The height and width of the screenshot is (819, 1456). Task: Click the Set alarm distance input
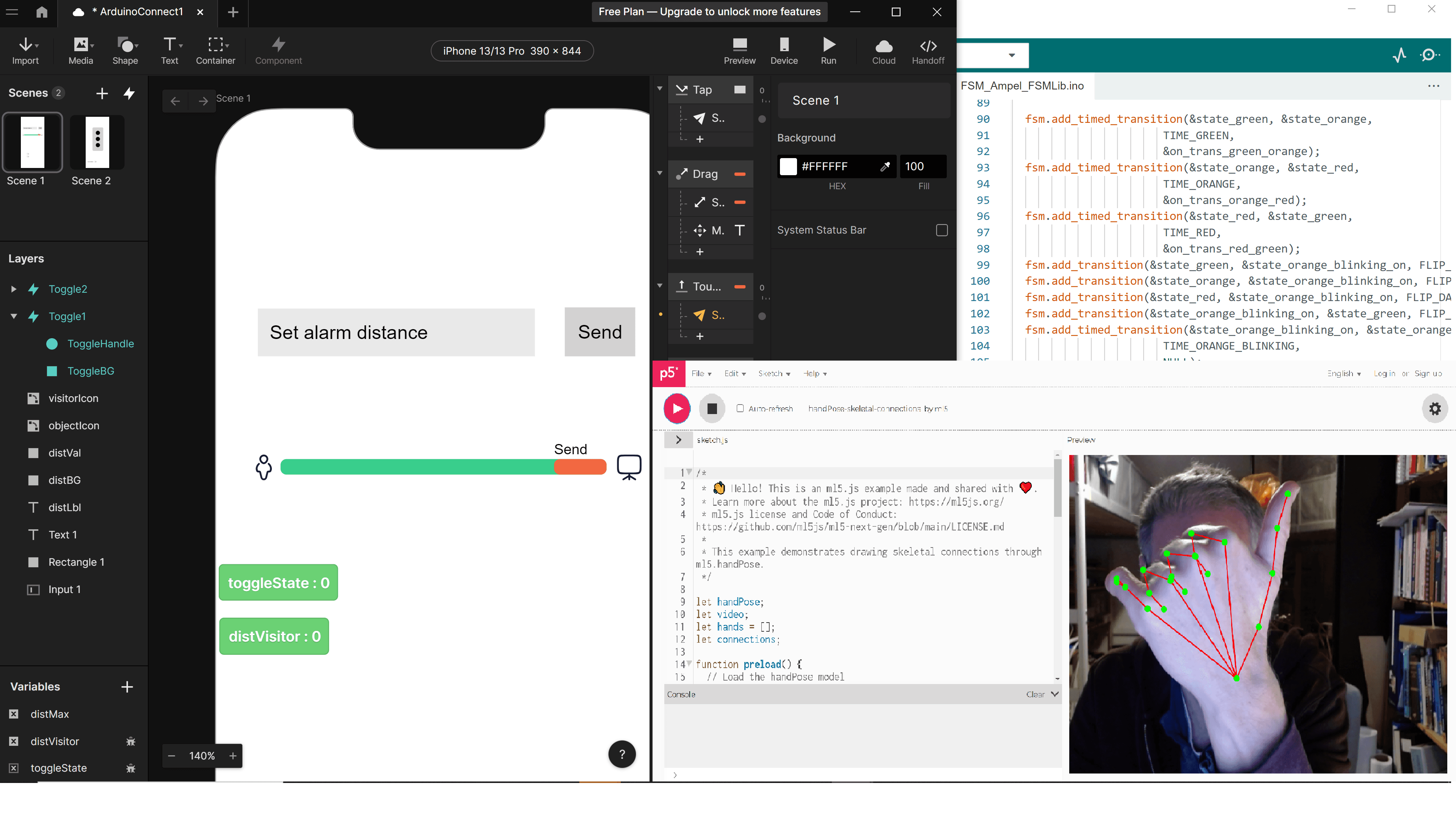395,333
